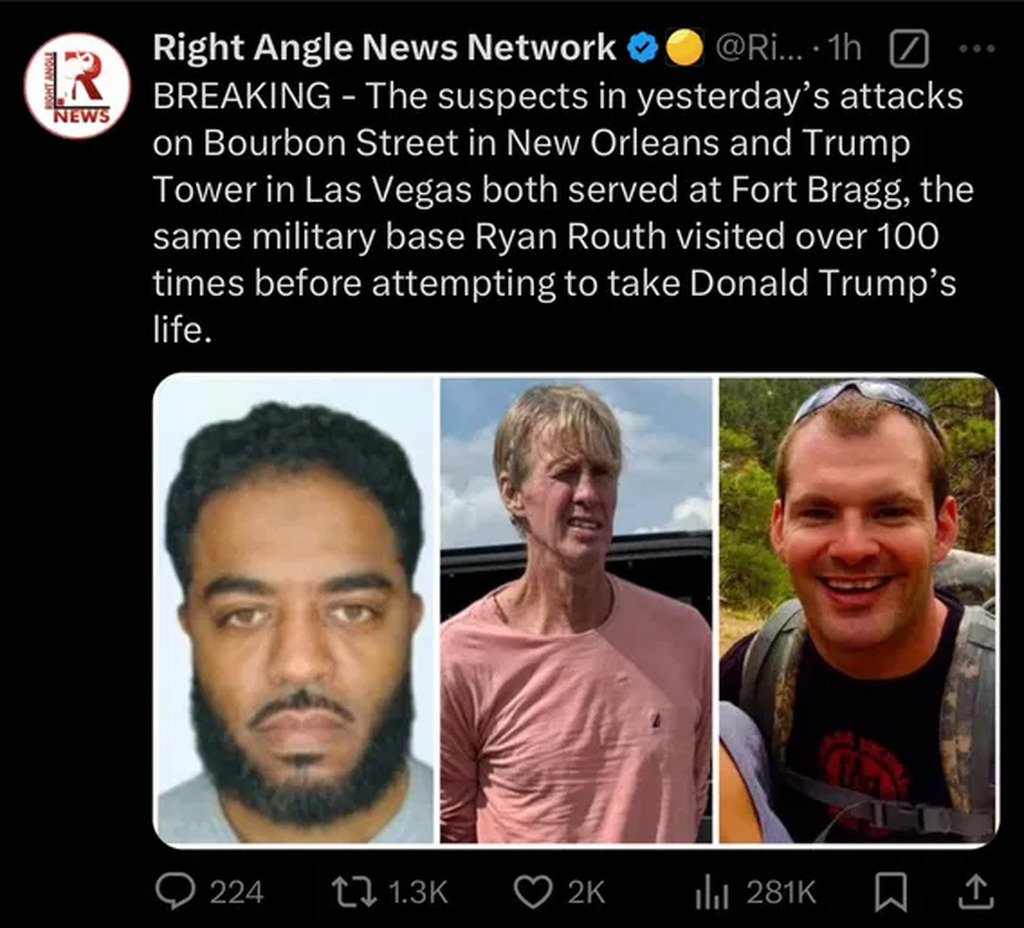Click the 224 replies count
The image size is (1024, 928).
(x=236, y=893)
